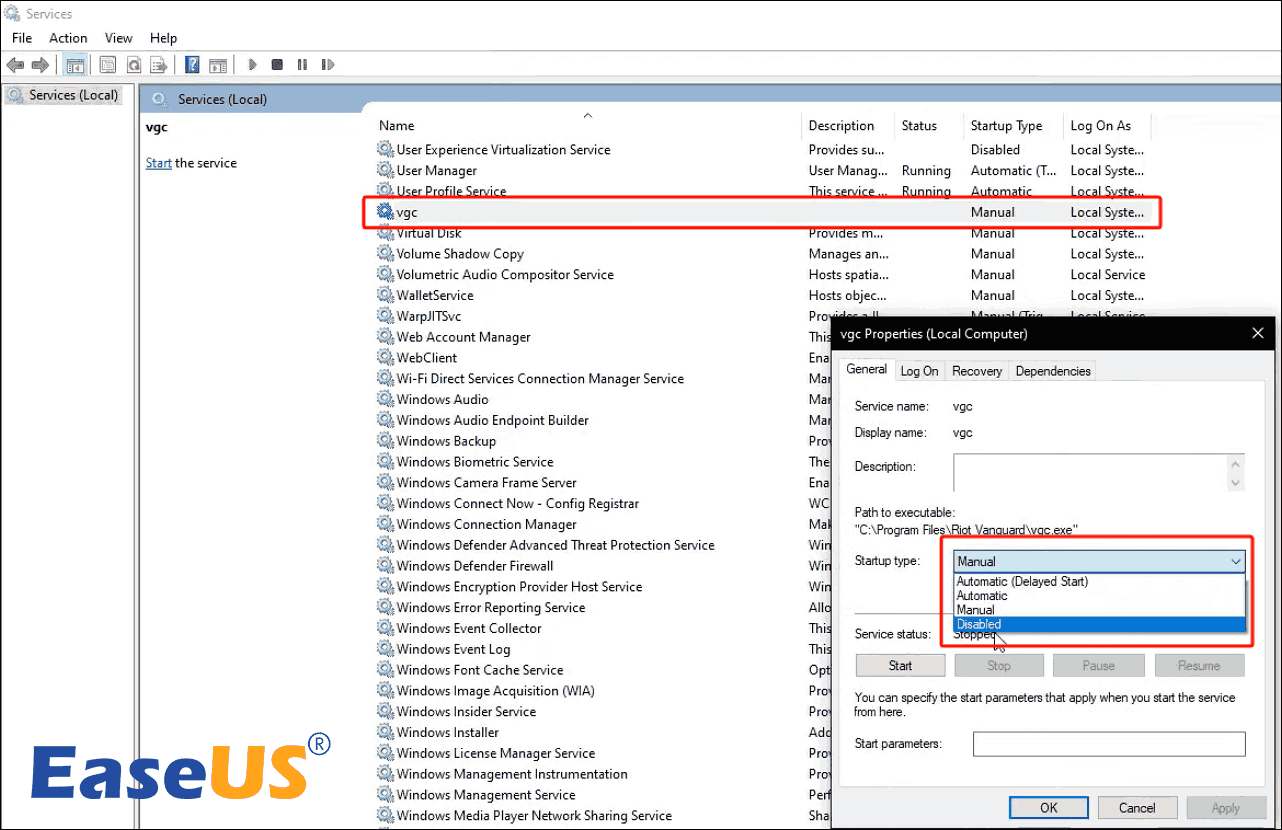This screenshot has width=1282, height=830.
Task: Click the Start parameters text field
Action: point(1108,744)
